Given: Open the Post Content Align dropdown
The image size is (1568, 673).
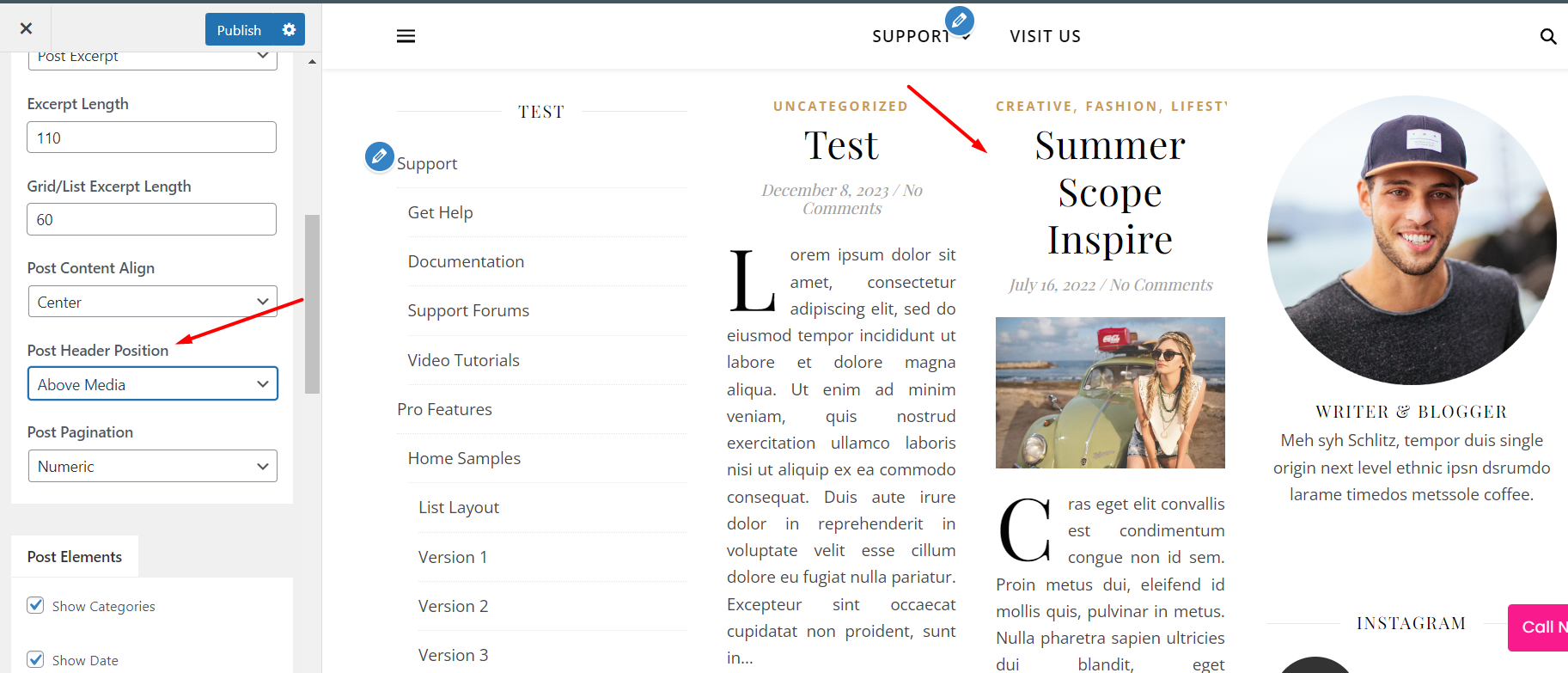Looking at the screenshot, I should [x=152, y=302].
